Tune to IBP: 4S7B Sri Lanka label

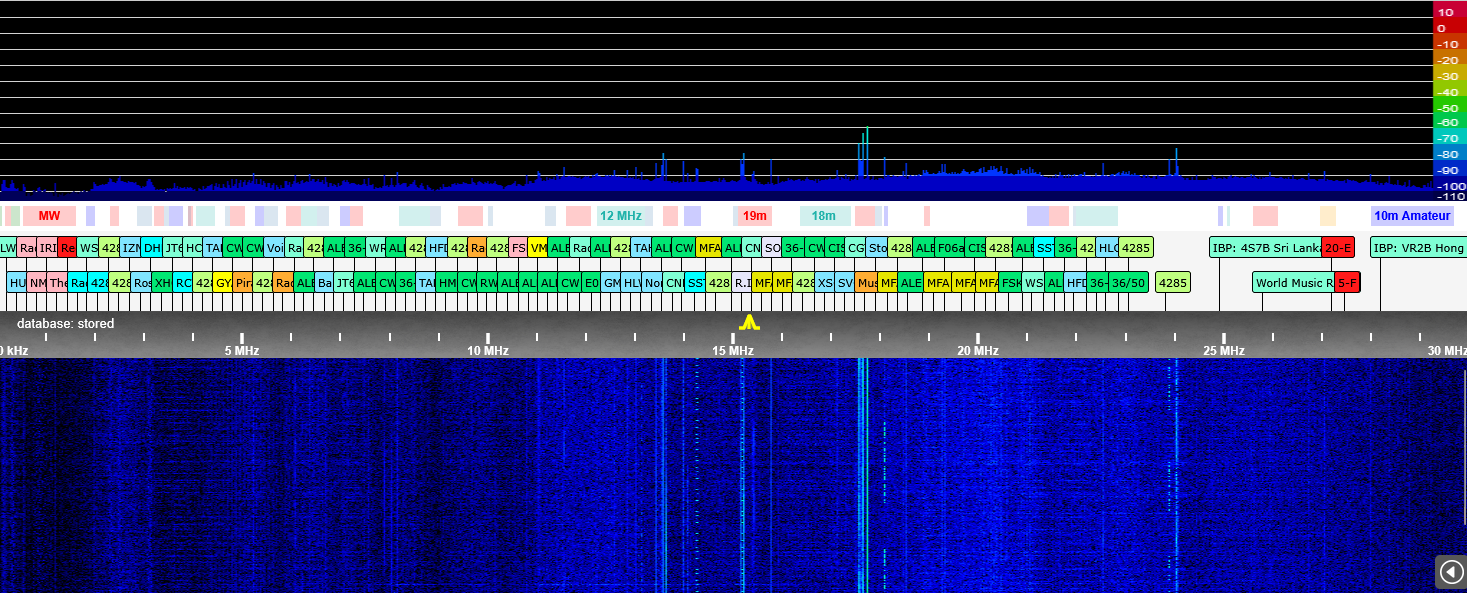(1265, 248)
